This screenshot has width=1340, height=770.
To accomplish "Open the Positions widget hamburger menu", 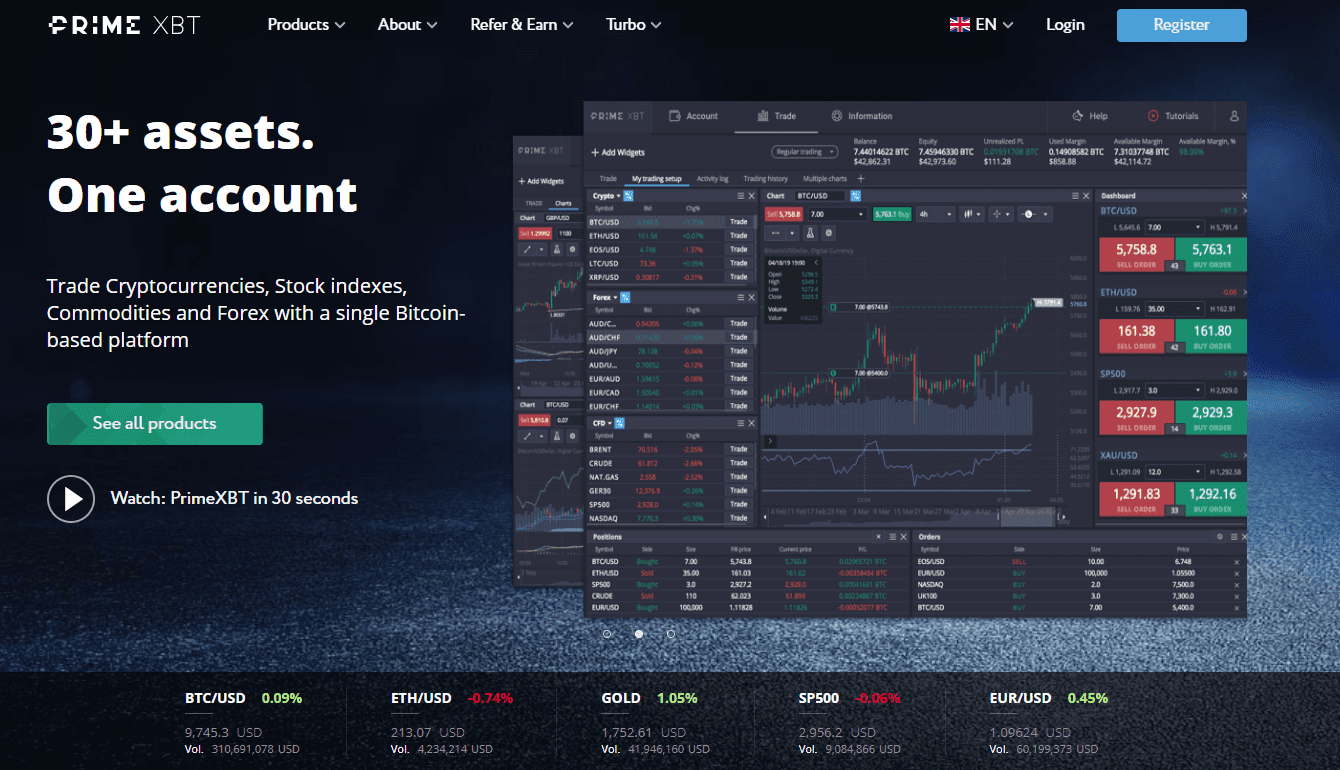I will (x=893, y=537).
